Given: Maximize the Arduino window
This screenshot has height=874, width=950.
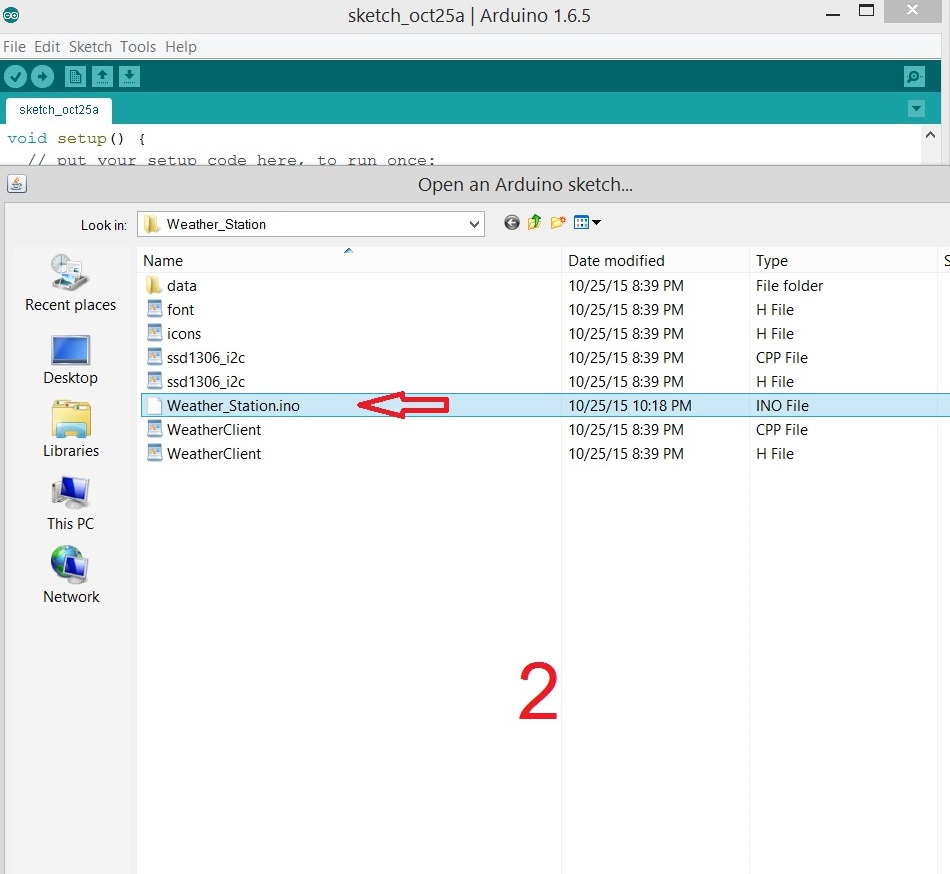Looking at the screenshot, I should pyautogui.click(x=866, y=11).
